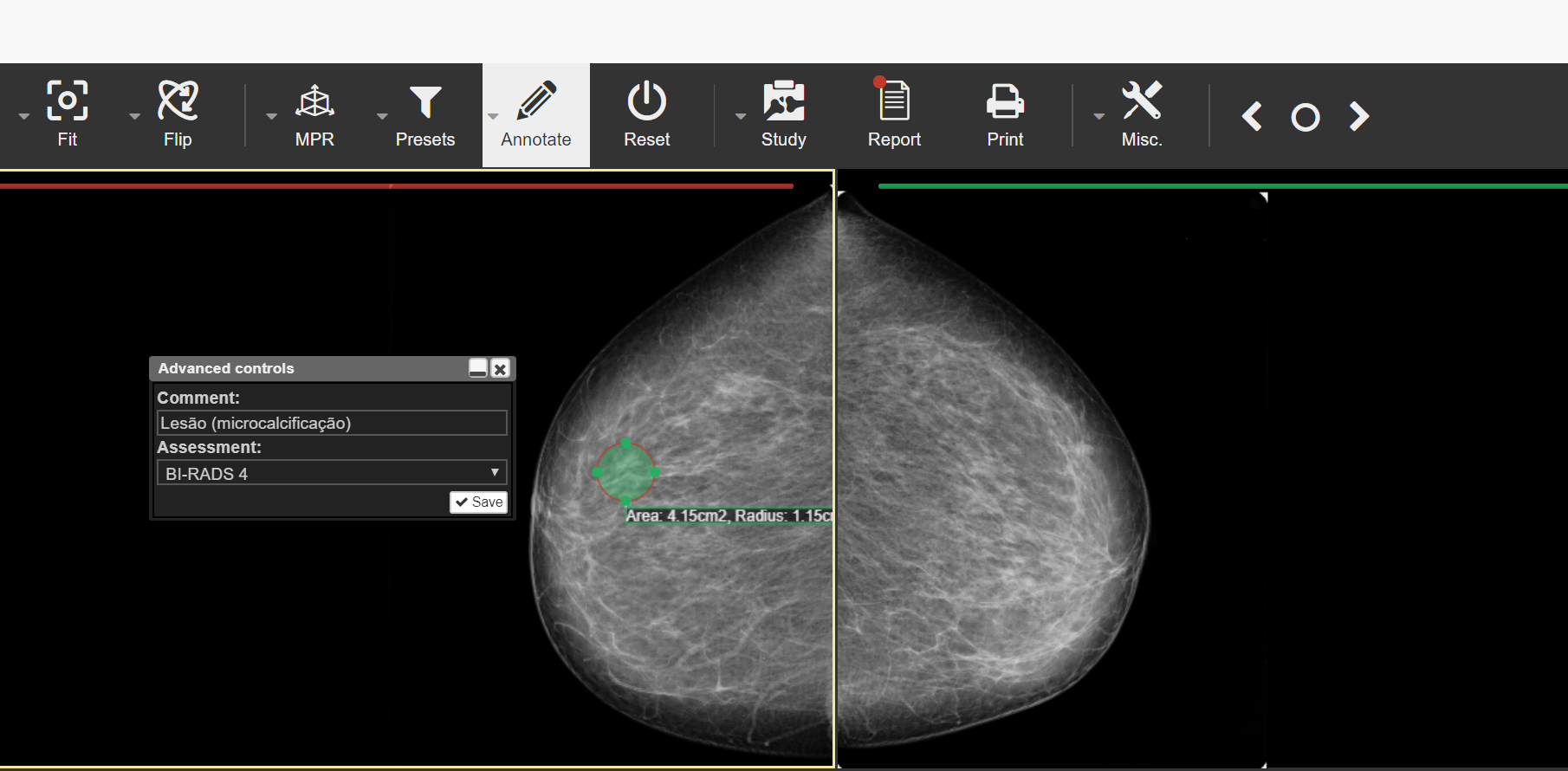
Task: Reset the view with Reset icon
Action: 647,100
